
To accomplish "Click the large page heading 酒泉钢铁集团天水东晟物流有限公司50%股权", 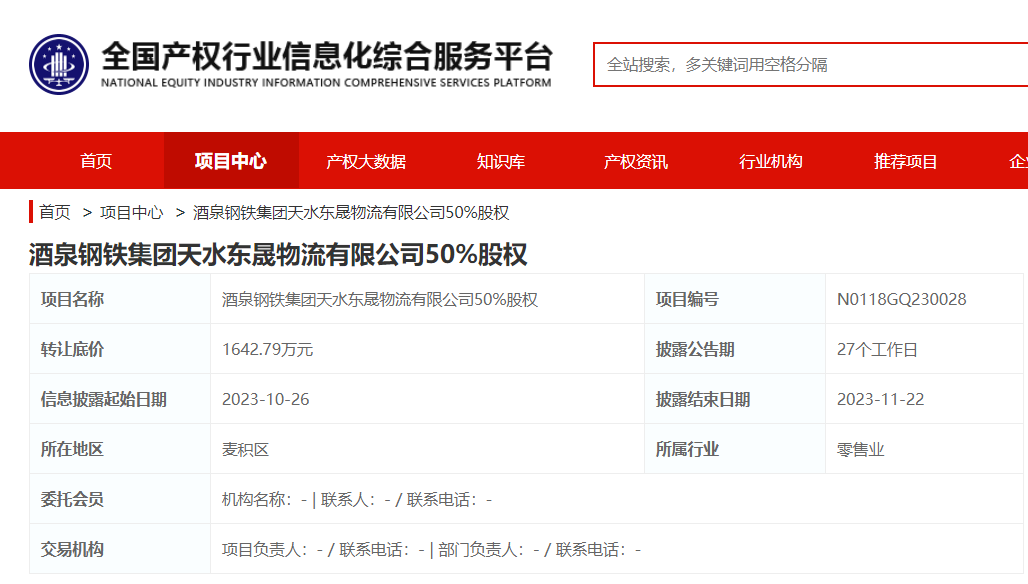I will pyautogui.click(x=277, y=254).
